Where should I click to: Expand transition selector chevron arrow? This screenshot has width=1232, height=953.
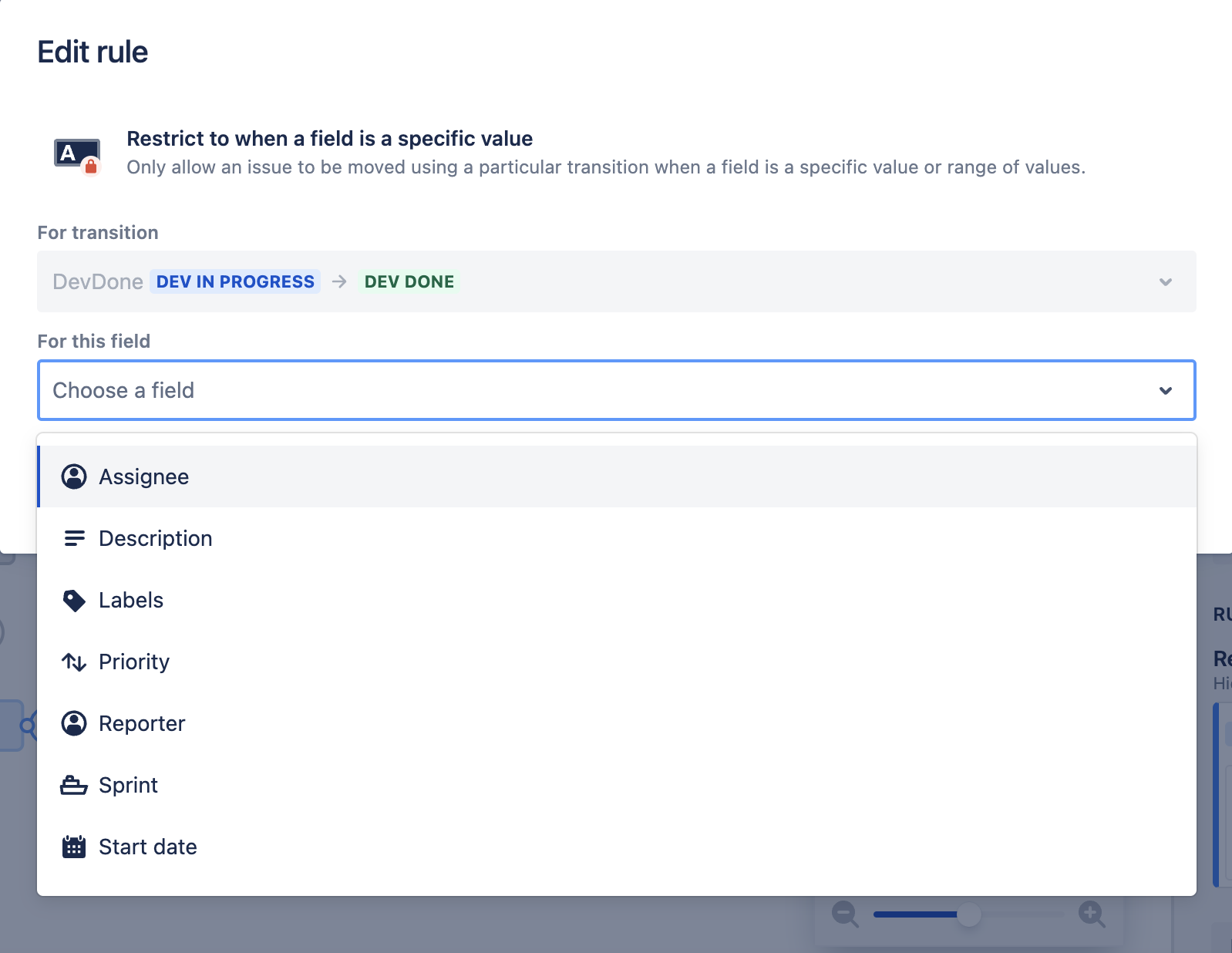[1166, 282]
